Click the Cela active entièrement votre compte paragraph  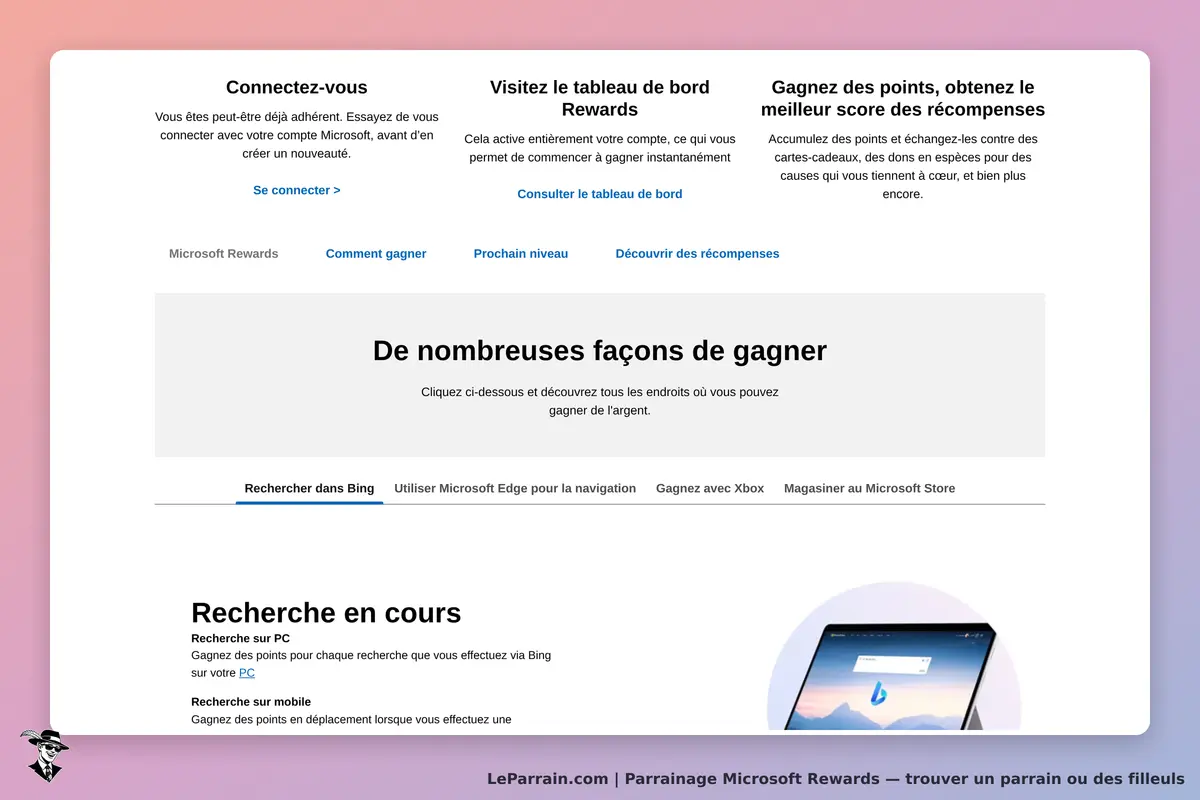[x=600, y=148]
